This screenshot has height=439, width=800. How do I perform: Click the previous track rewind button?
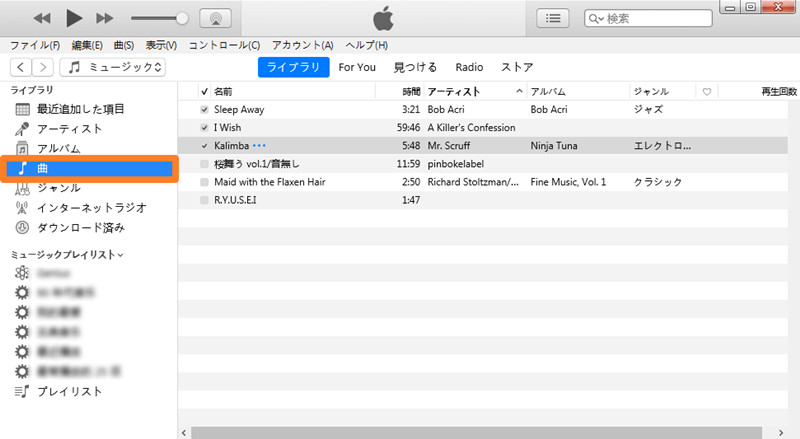pyautogui.click(x=42, y=18)
